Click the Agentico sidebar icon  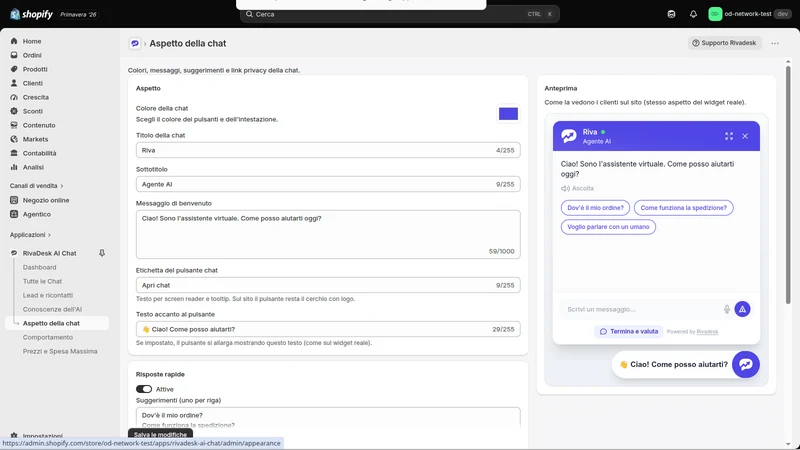[14, 214]
